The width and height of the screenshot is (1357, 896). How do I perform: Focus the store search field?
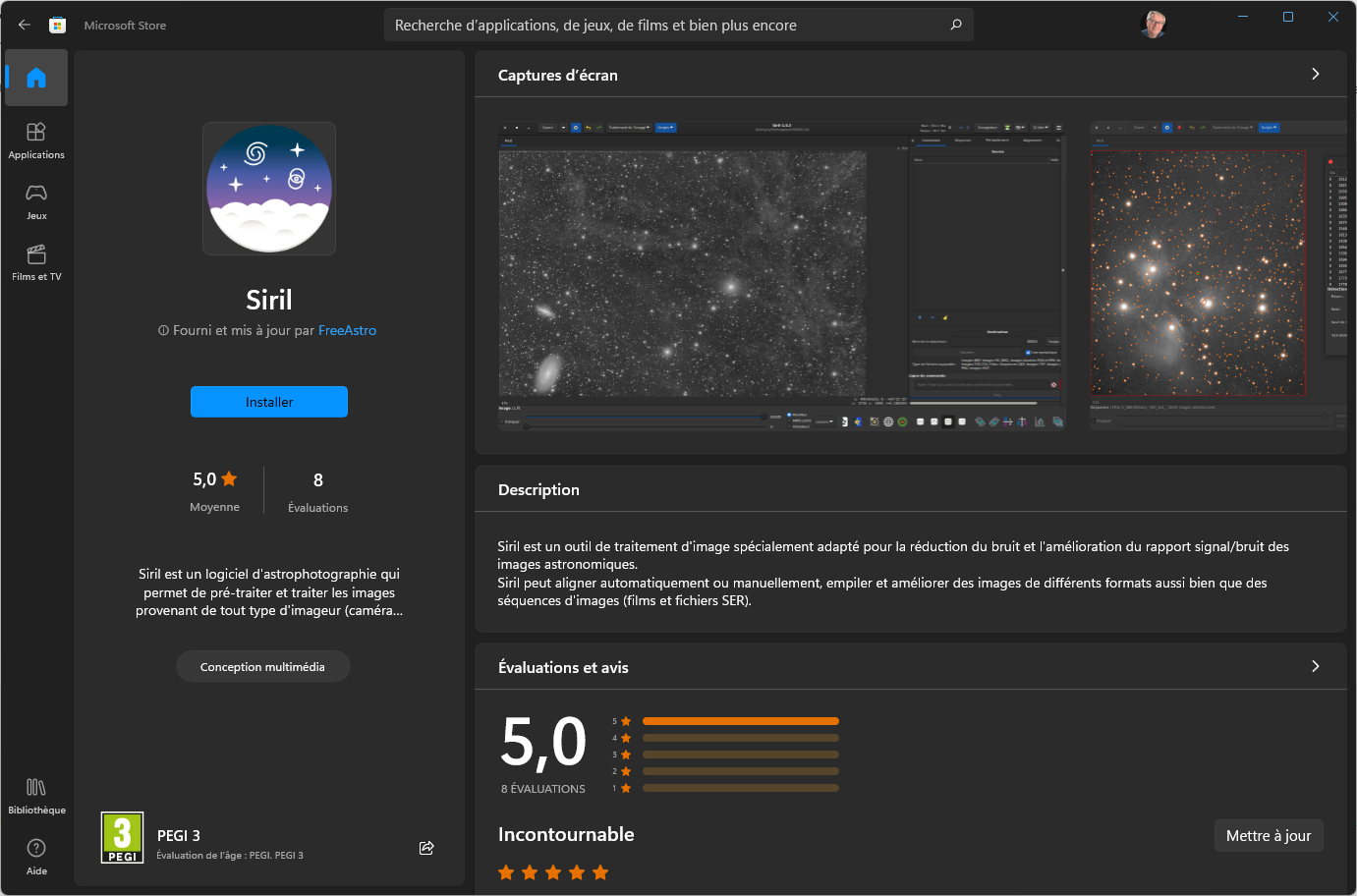(679, 25)
